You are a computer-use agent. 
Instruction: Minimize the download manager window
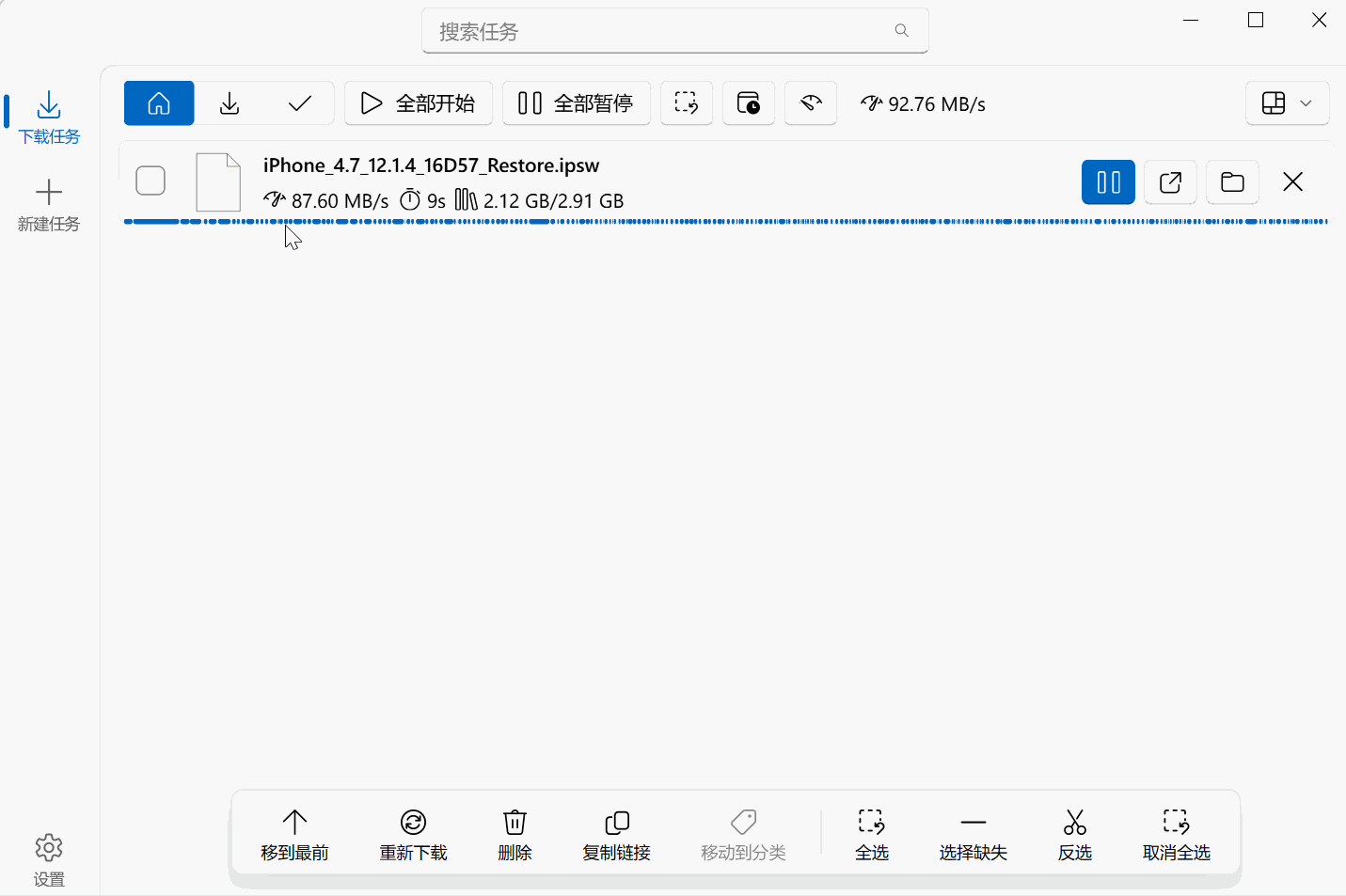1191,20
